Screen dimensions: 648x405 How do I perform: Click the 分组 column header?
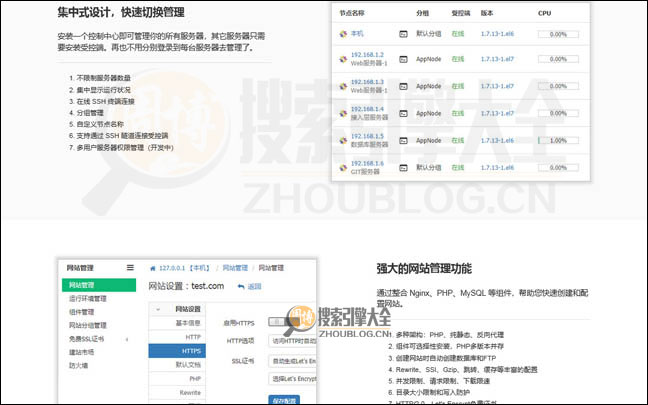click(x=422, y=13)
